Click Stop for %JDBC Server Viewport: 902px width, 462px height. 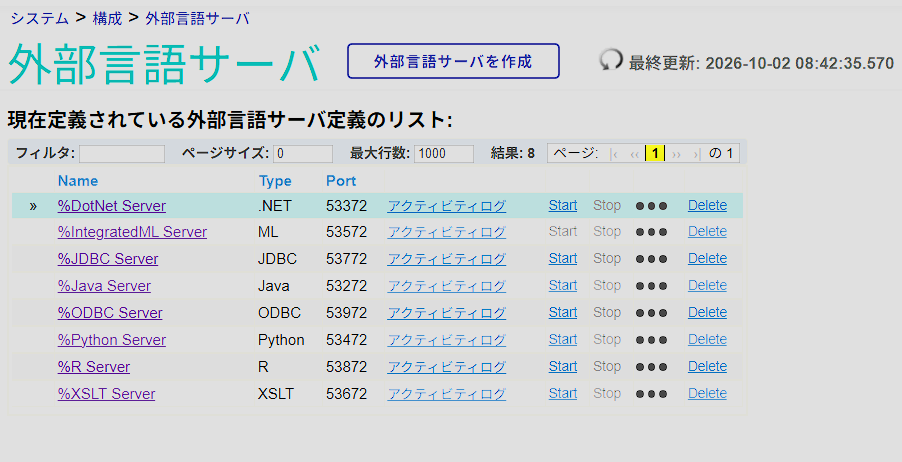607,258
